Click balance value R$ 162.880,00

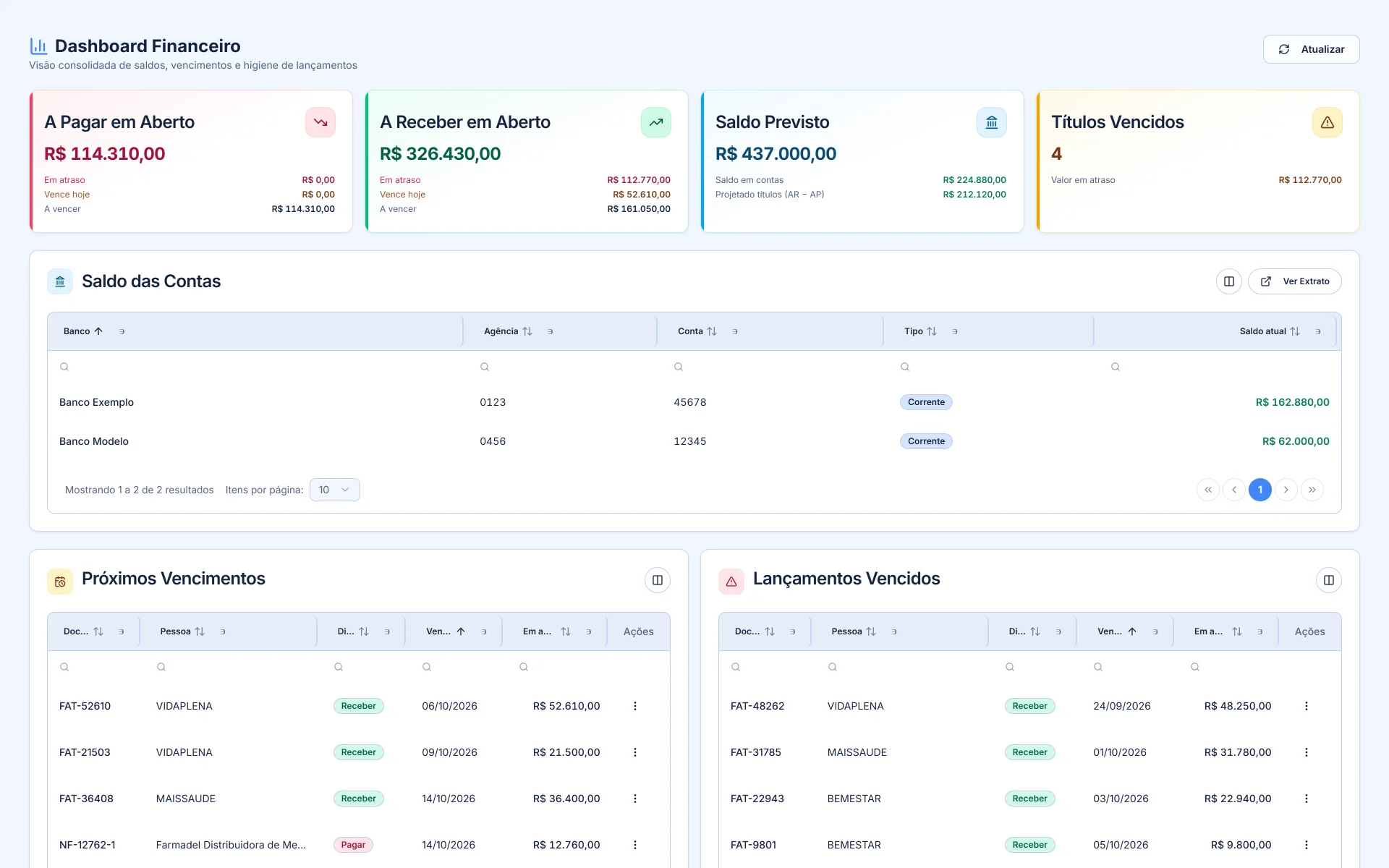tap(1292, 402)
